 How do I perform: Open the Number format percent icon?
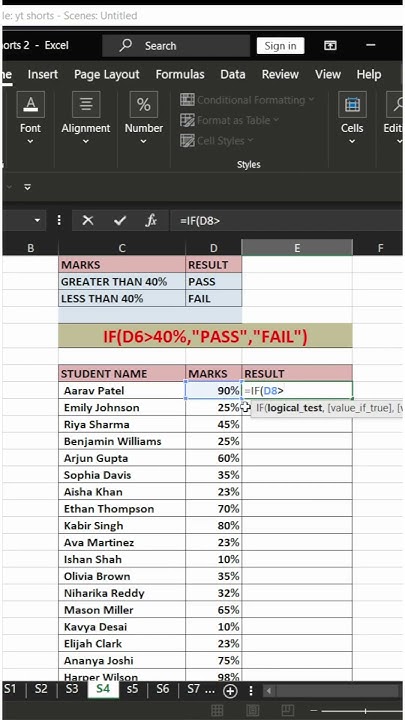[143, 104]
